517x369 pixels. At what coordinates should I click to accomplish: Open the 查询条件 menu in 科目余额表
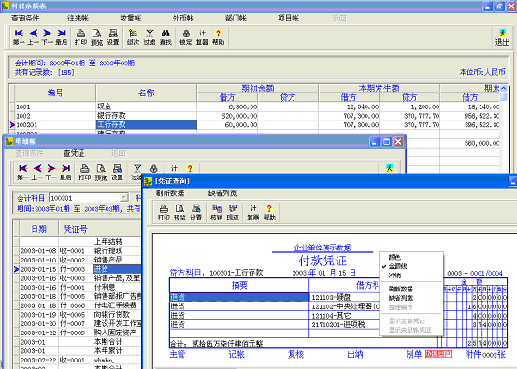coord(25,18)
